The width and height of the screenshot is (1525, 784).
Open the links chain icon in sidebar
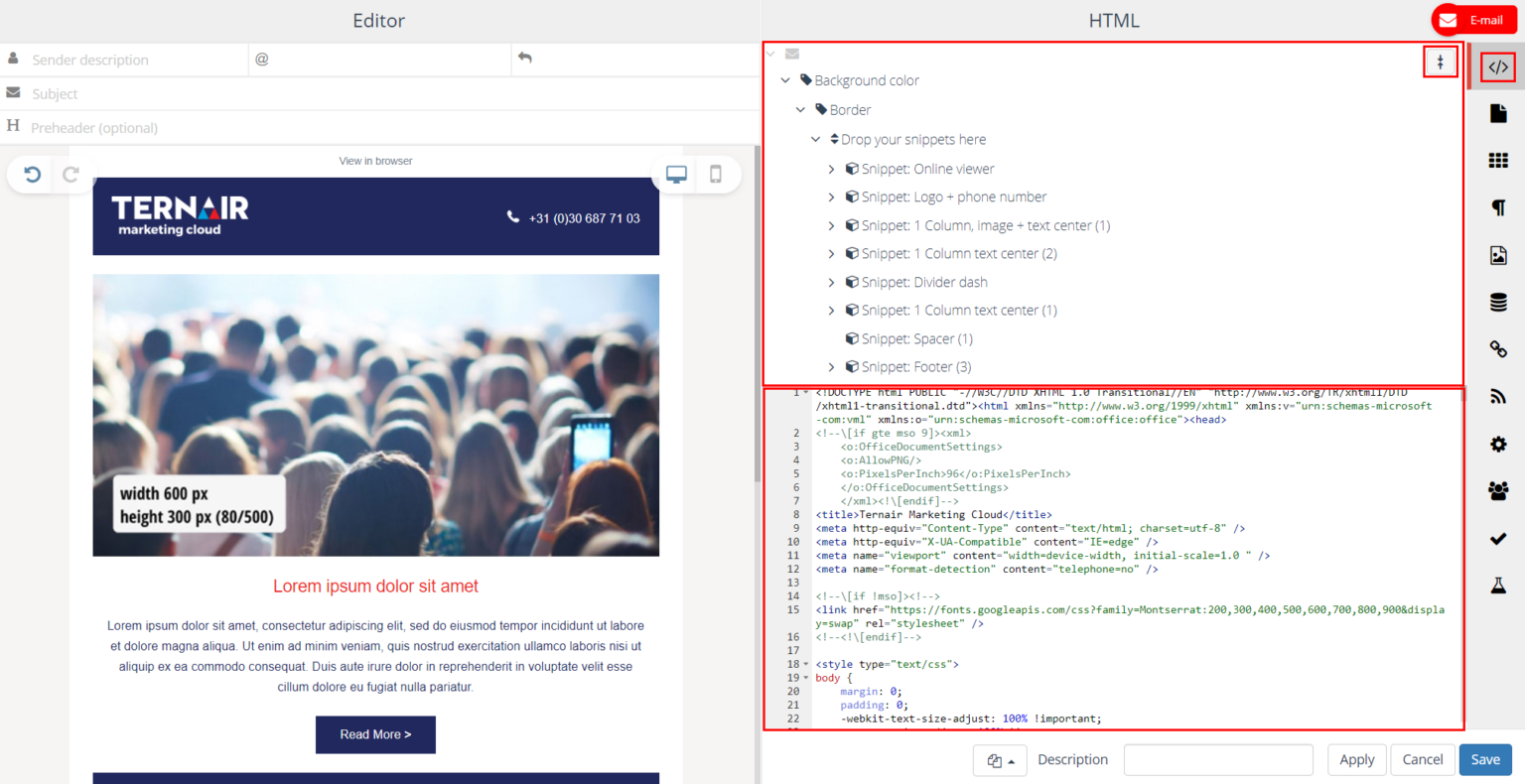point(1498,349)
